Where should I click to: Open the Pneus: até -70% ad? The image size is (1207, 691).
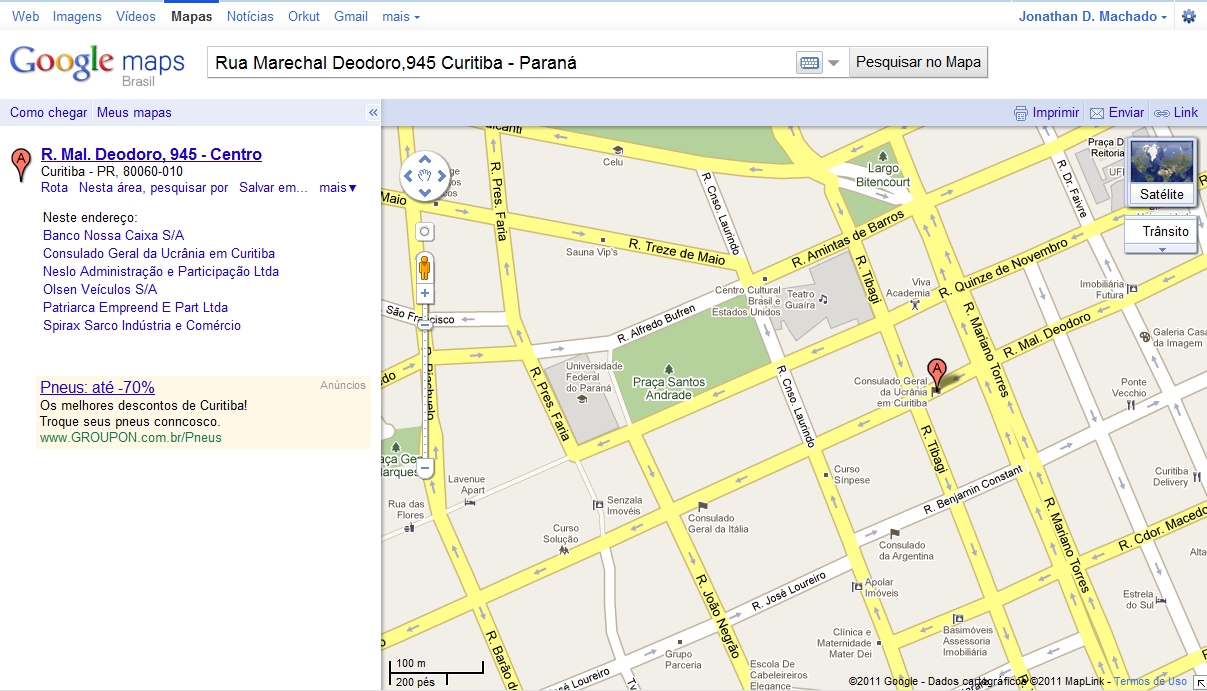click(x=97, y=388)
